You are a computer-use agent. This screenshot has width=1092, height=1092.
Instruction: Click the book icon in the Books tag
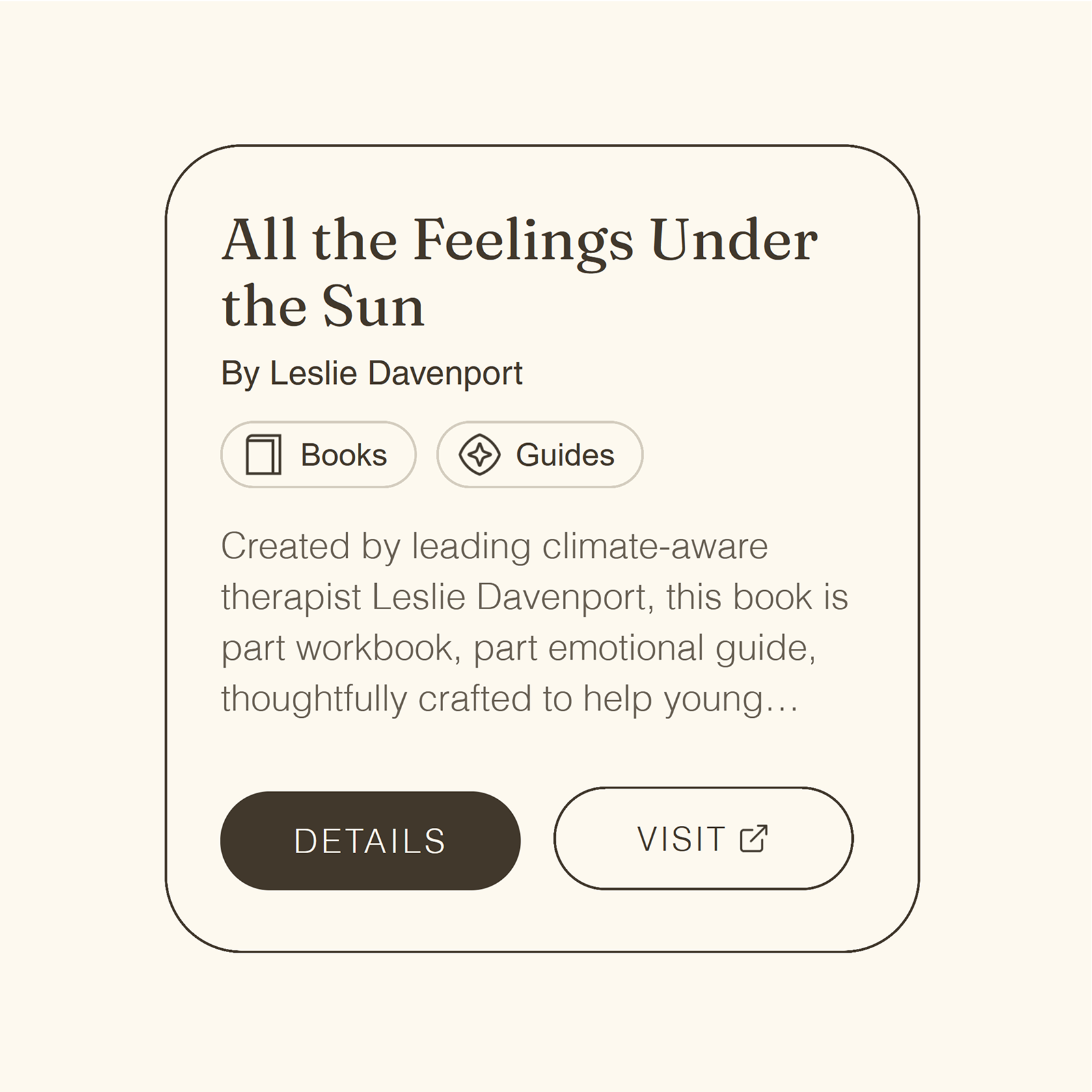coord(263,455)
